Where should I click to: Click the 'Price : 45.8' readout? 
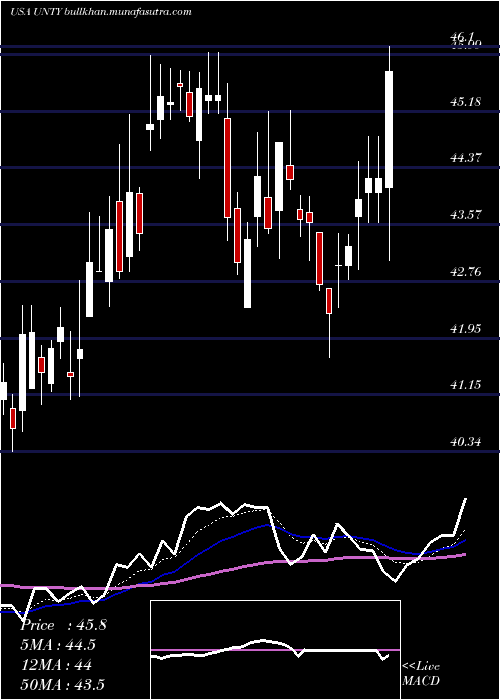click(63, 625)
